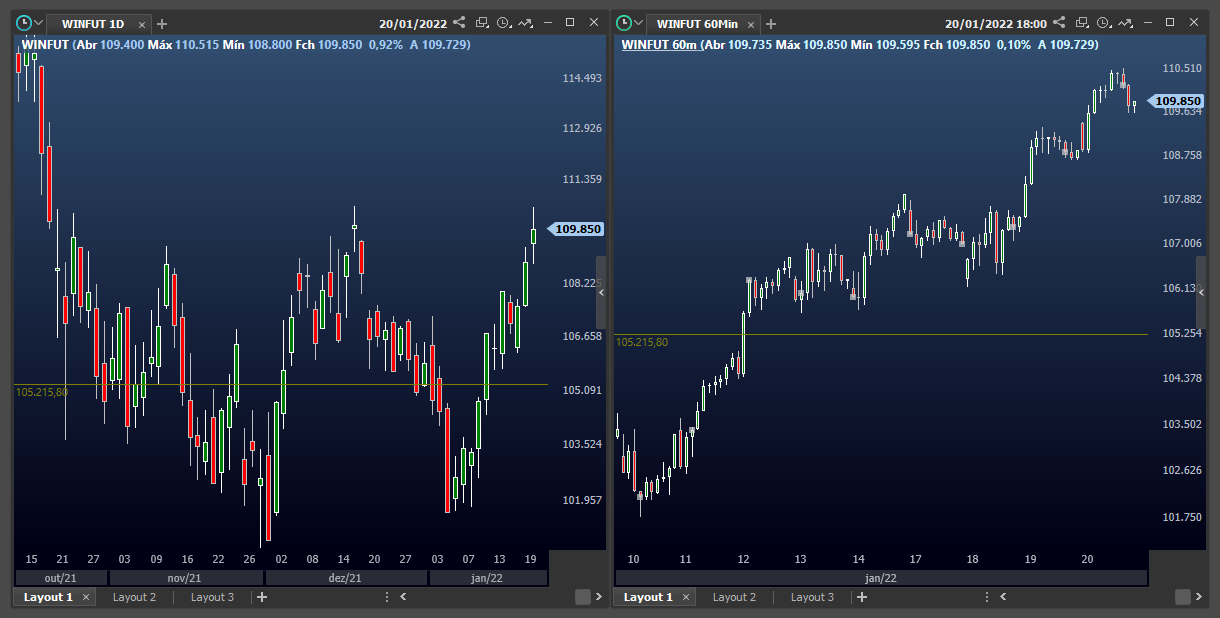Click the WINFUT 60m underlined title link

point(659,44)
